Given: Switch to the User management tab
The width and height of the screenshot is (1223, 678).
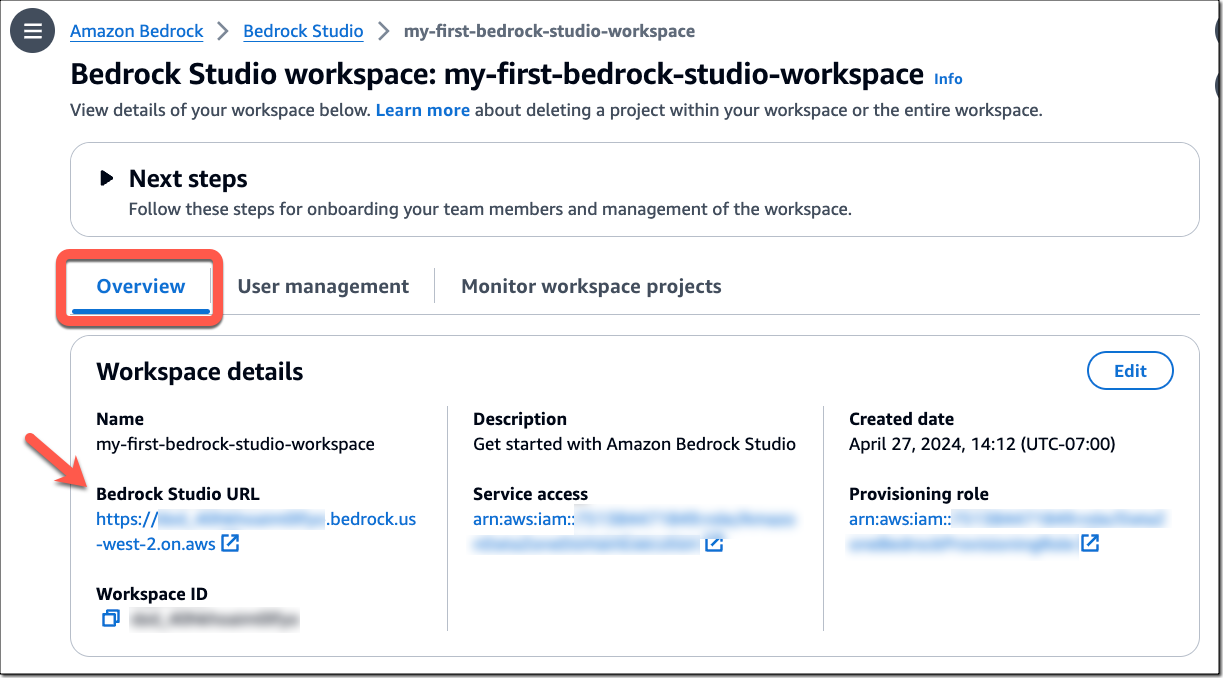Looking at the screenshot, I should click(x=322, y=286).
